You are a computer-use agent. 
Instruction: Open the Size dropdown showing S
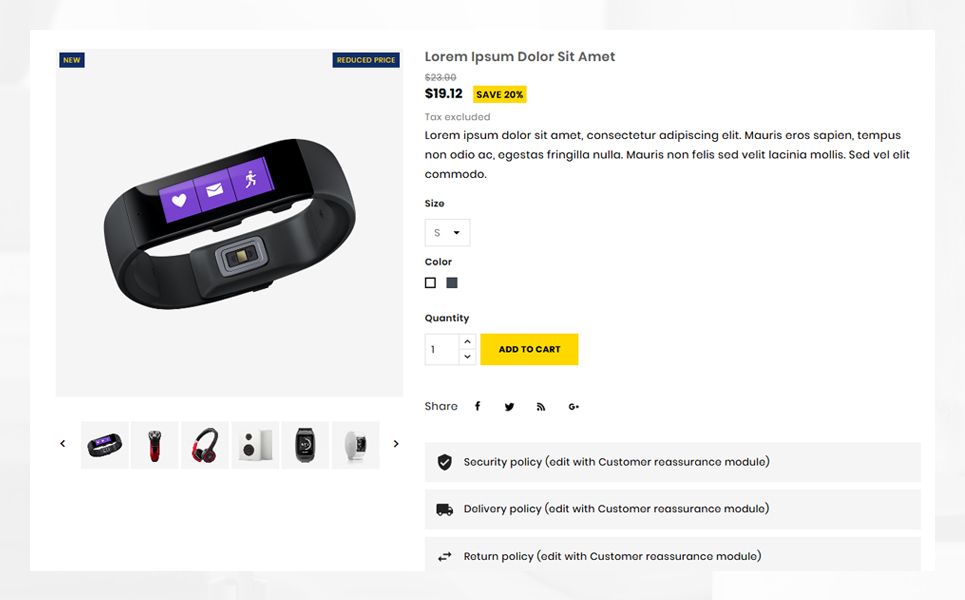click(x=447, y=233)
